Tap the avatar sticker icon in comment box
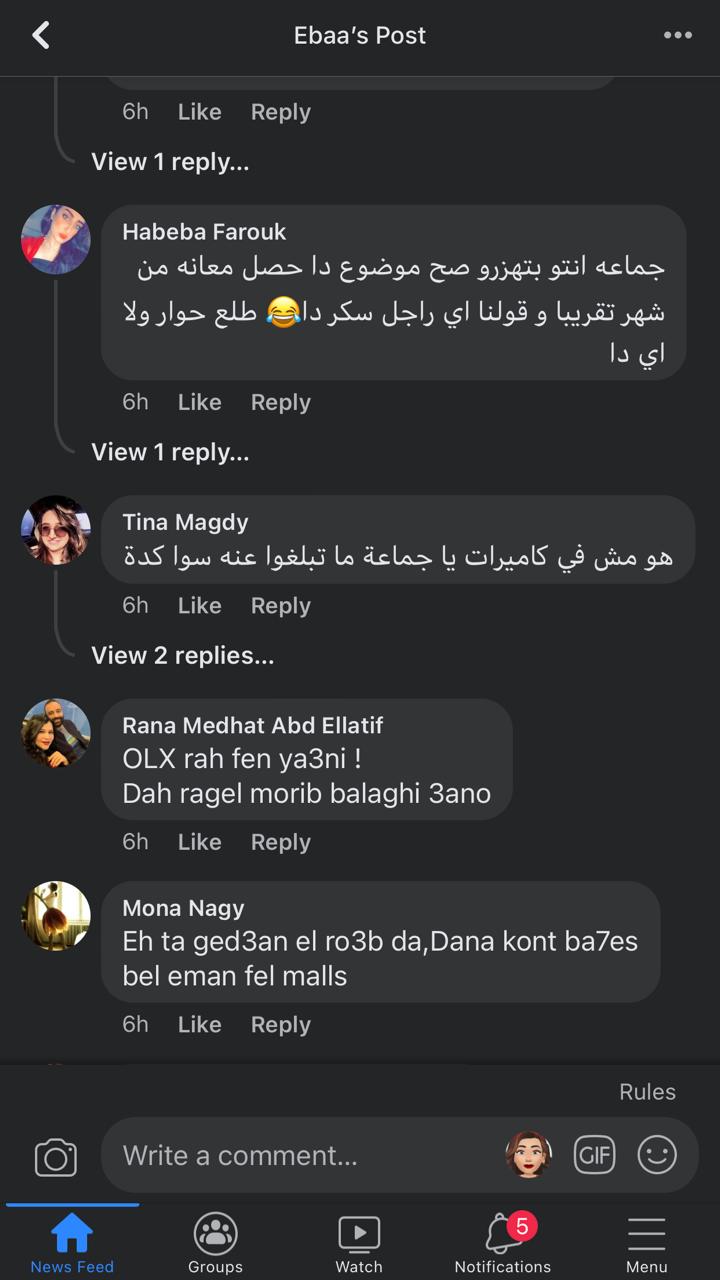This screenshot has width=720, height=1280. tap(528, 1155)
